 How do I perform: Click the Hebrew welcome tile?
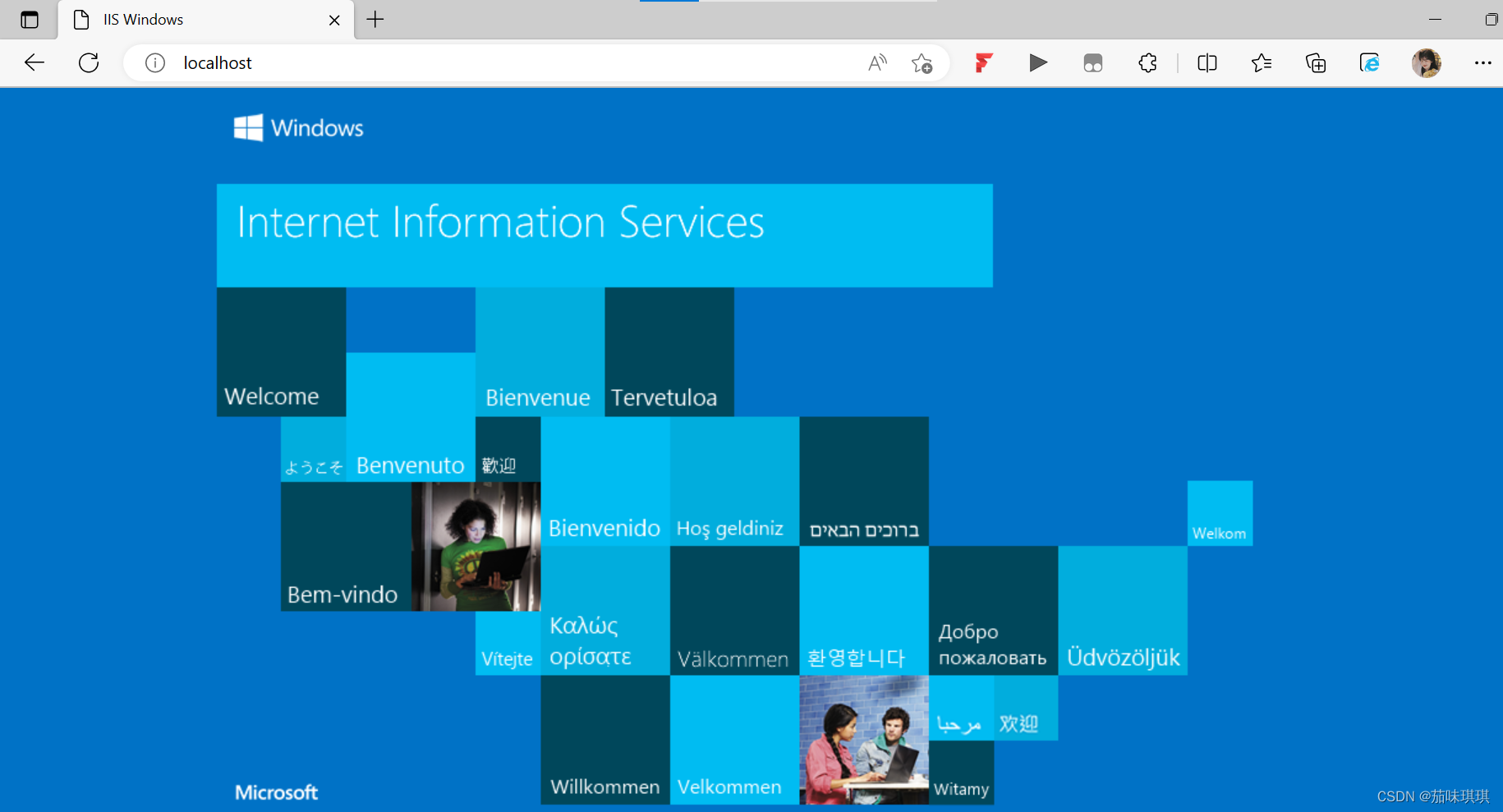point(864,481)
